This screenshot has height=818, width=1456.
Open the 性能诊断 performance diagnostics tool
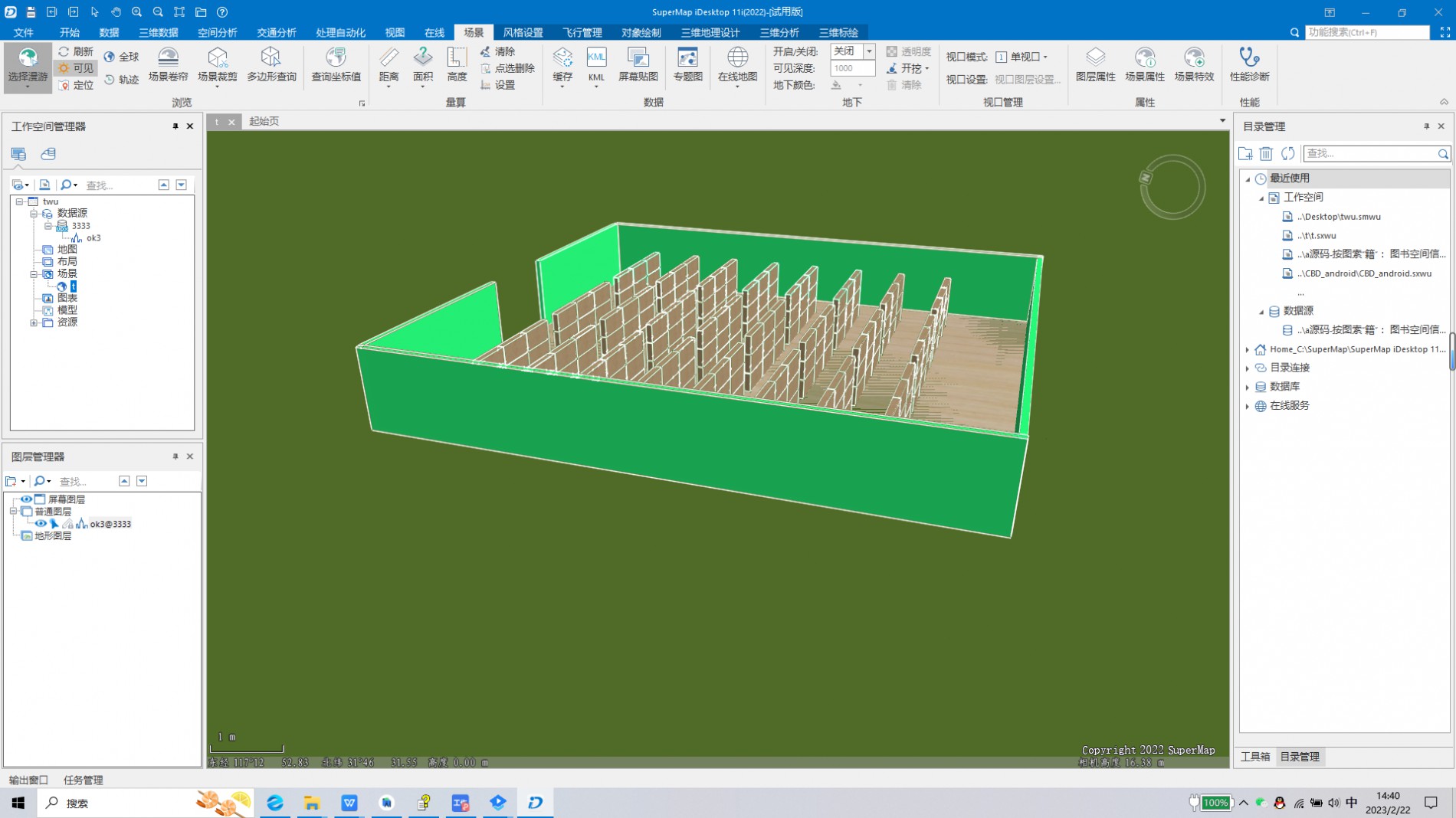(1249, 64)
